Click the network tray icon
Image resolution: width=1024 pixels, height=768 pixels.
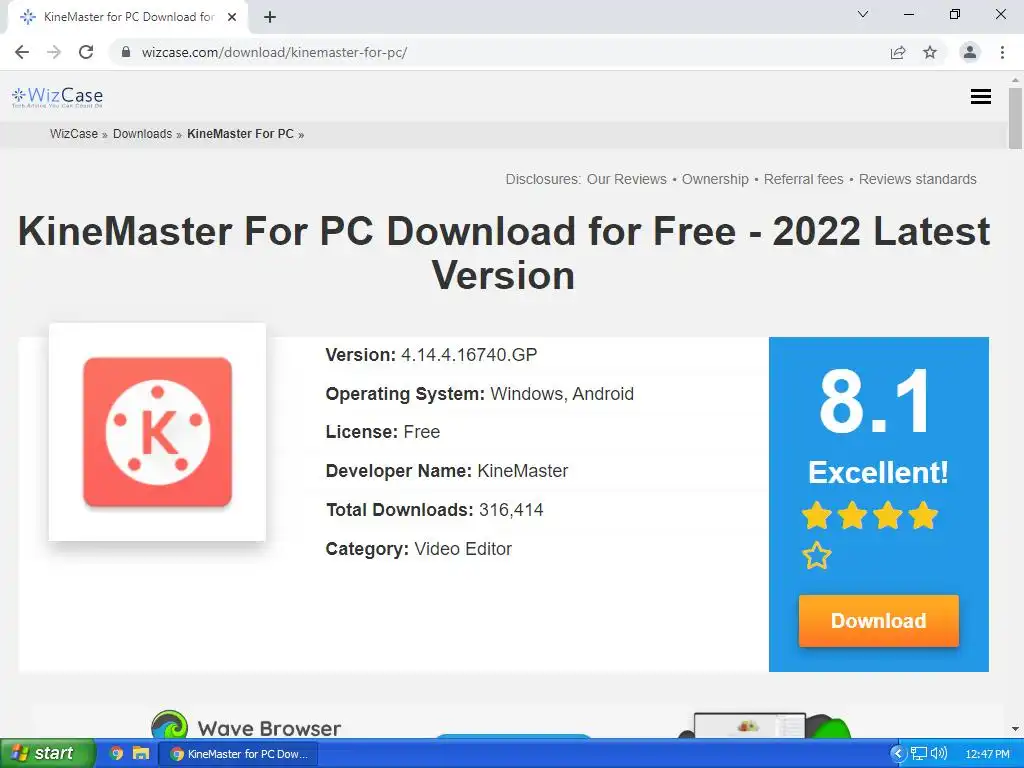click(x=919, y=754)
